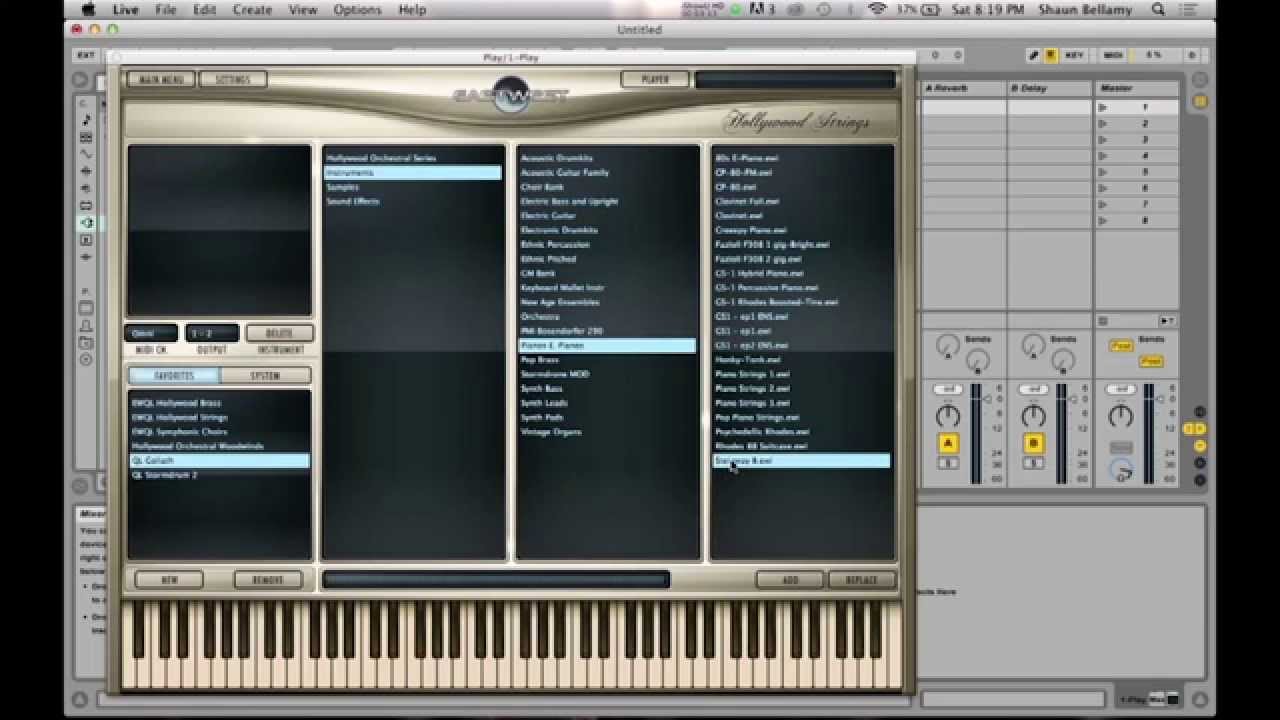1280x720 pixels.
Task: Open the Sounds category in Live's browser sidebar
Action: click(x=87, y=120)
